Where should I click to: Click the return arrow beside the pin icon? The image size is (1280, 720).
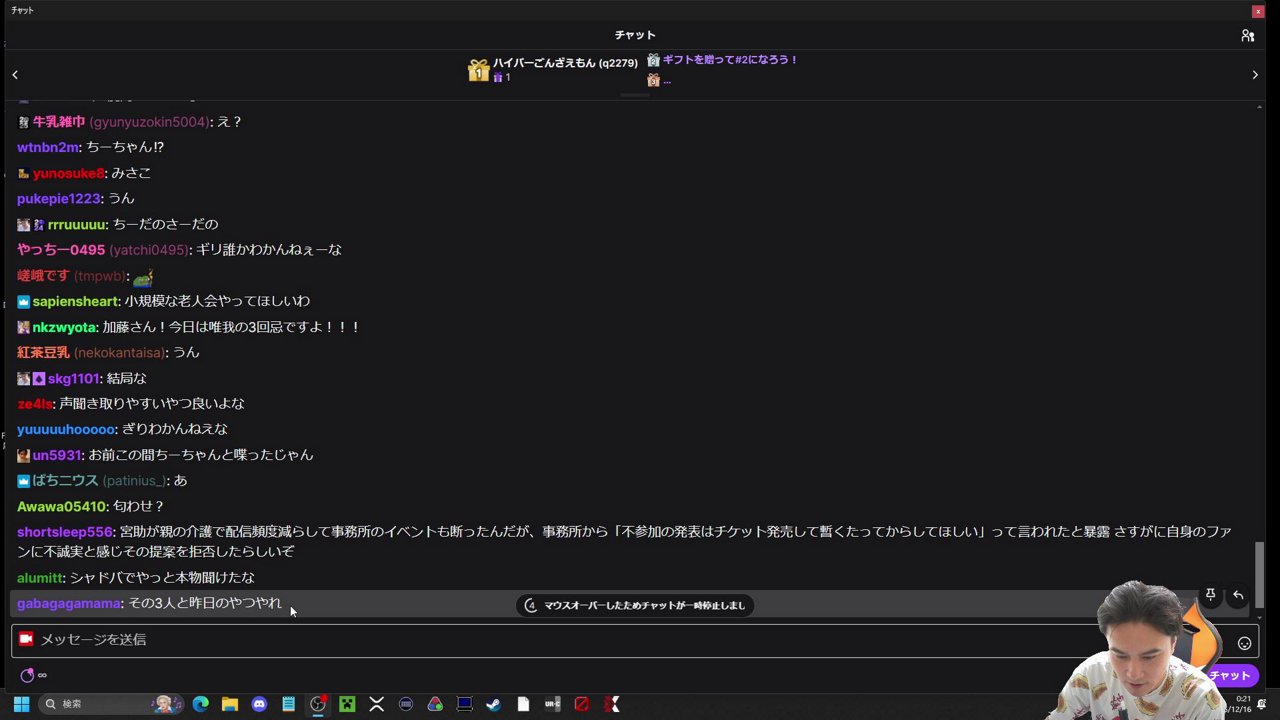tap(1238, 595)
